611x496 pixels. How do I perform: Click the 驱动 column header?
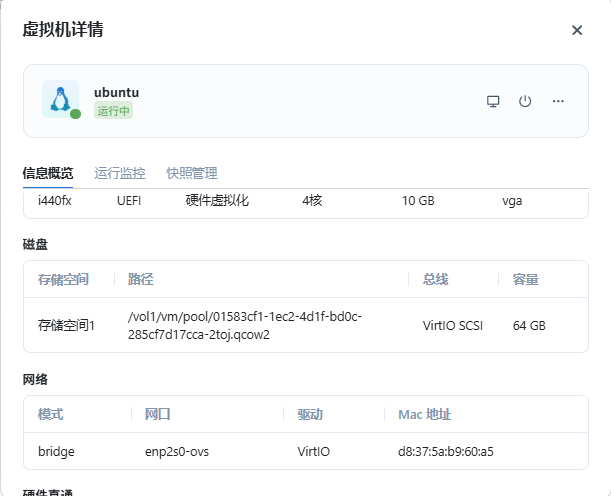[310, 414]
